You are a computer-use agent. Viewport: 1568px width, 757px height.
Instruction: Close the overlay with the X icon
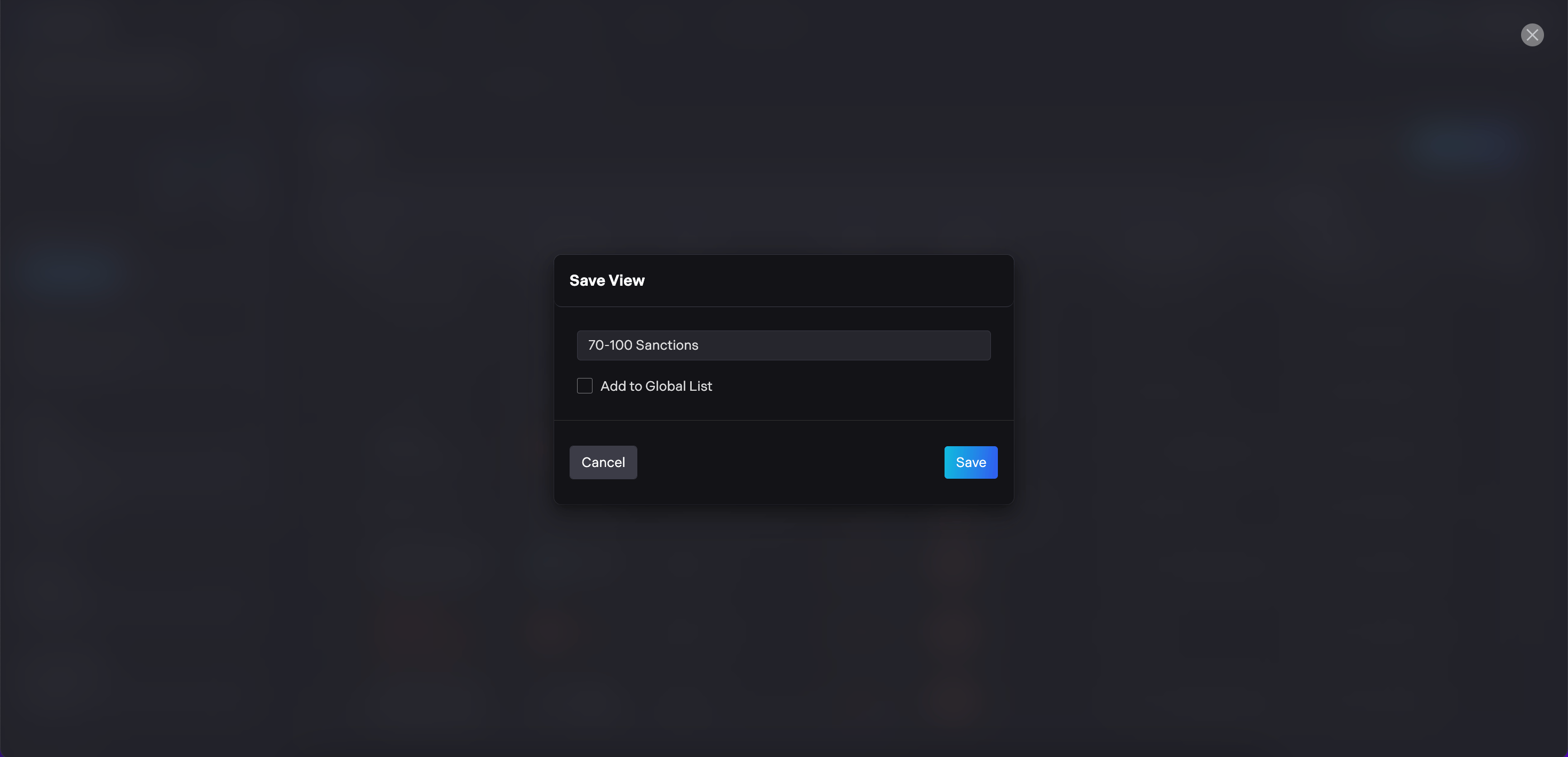1532,35
